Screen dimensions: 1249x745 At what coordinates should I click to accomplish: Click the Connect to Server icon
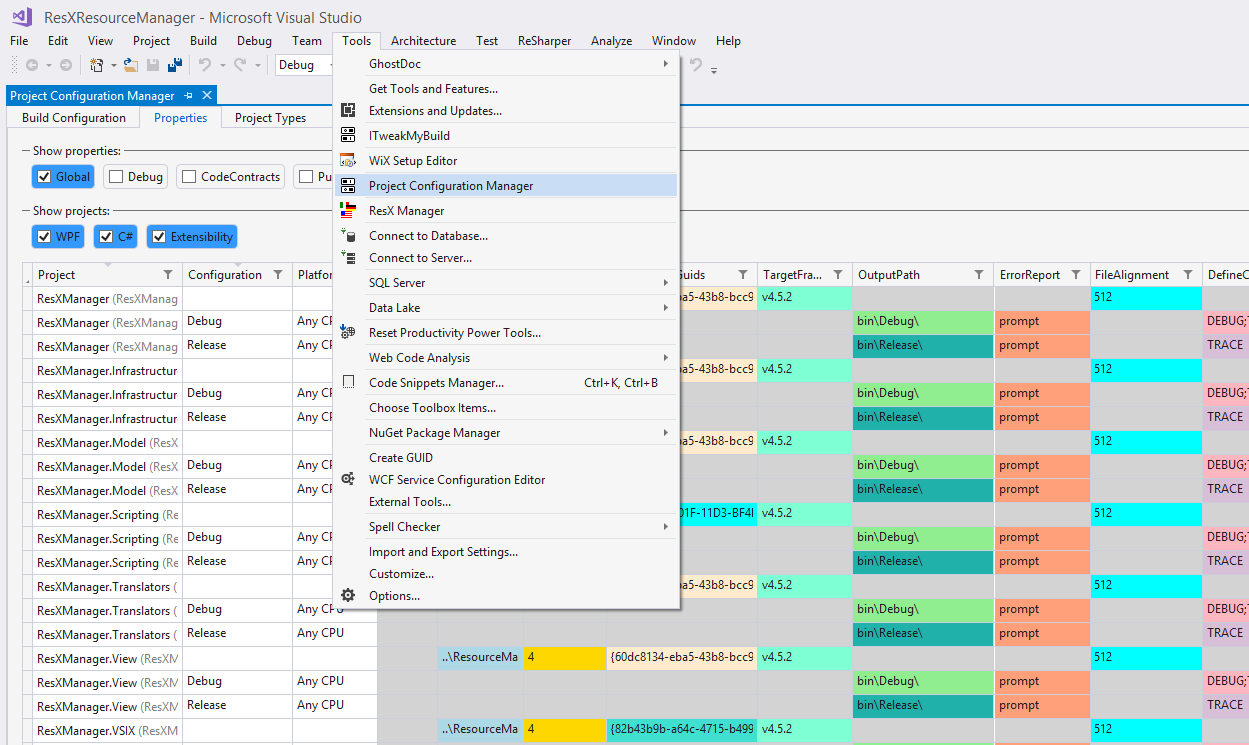point(348,258)
